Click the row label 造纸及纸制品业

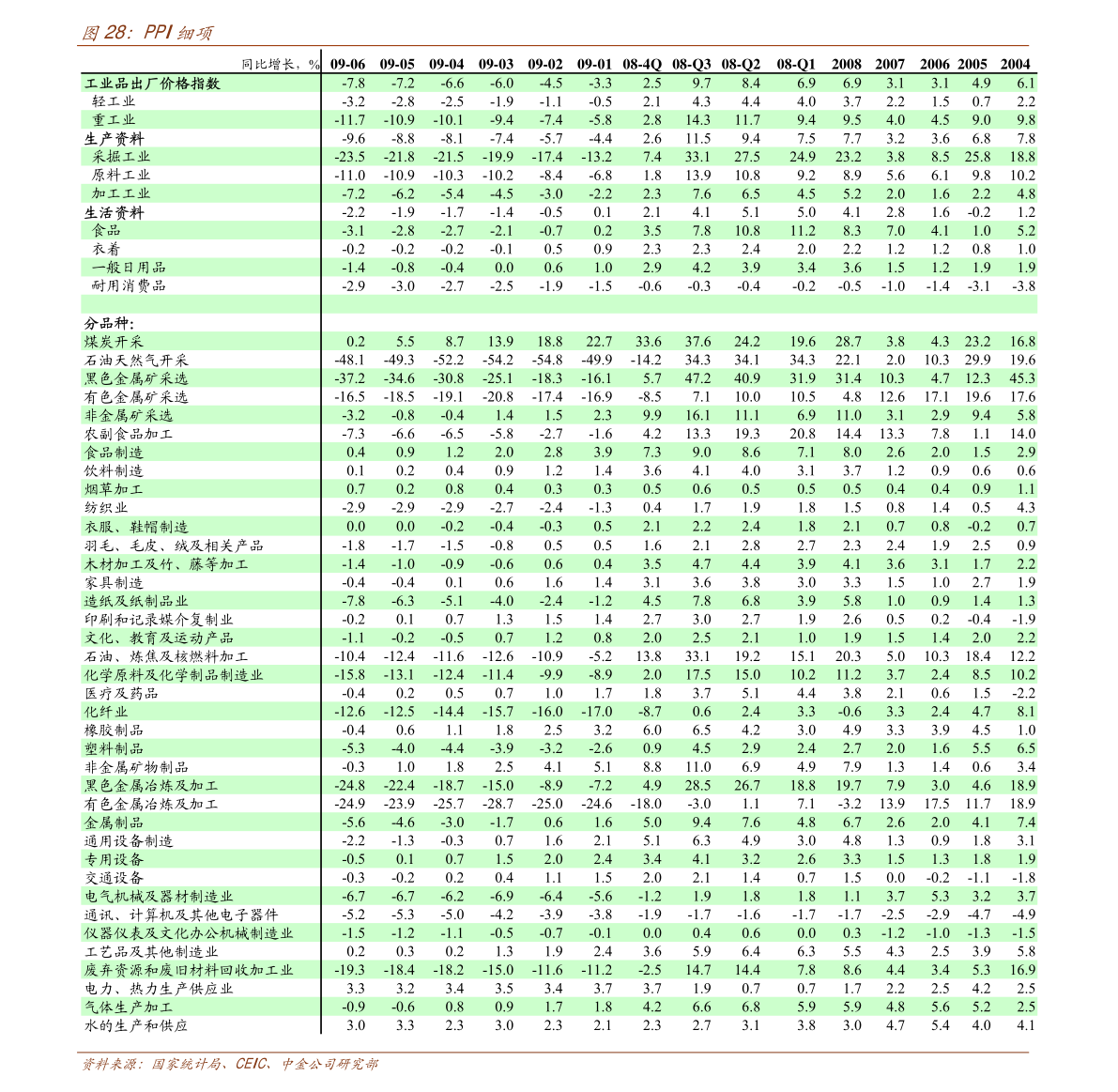coord(136,601)
